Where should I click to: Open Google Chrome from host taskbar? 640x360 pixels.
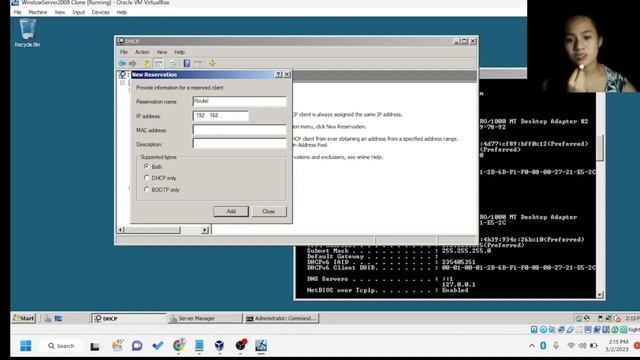(x=178, y=346)
